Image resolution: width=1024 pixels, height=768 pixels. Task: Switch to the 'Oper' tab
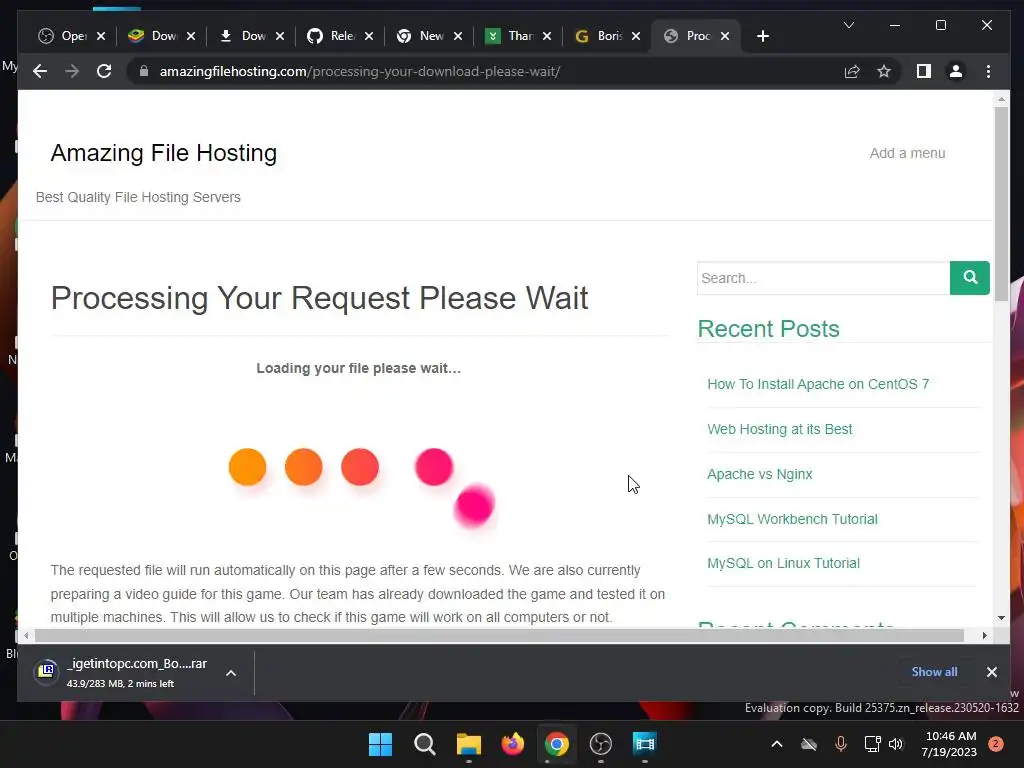click(63, 36)
